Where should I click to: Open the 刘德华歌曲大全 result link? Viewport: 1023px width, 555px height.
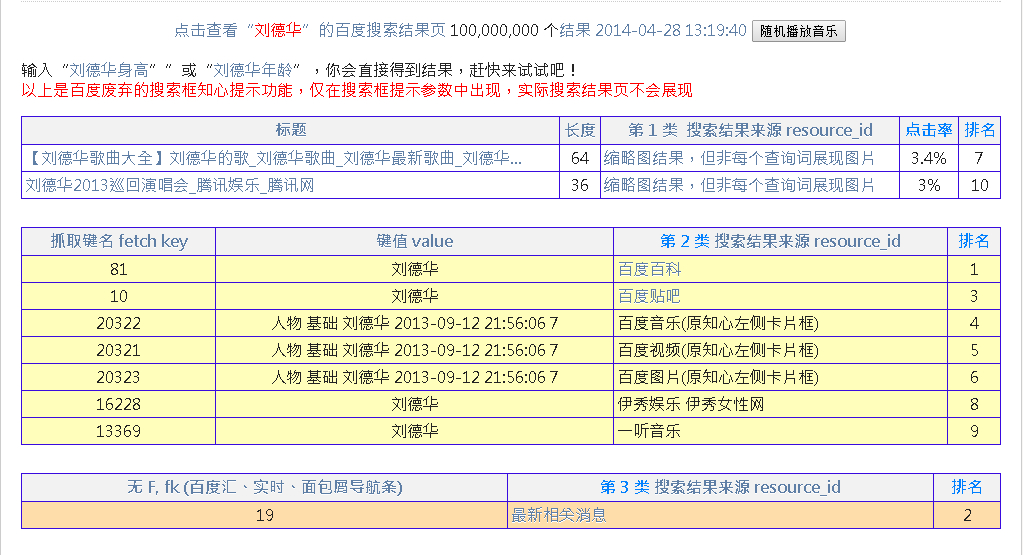tap(274, 158)
